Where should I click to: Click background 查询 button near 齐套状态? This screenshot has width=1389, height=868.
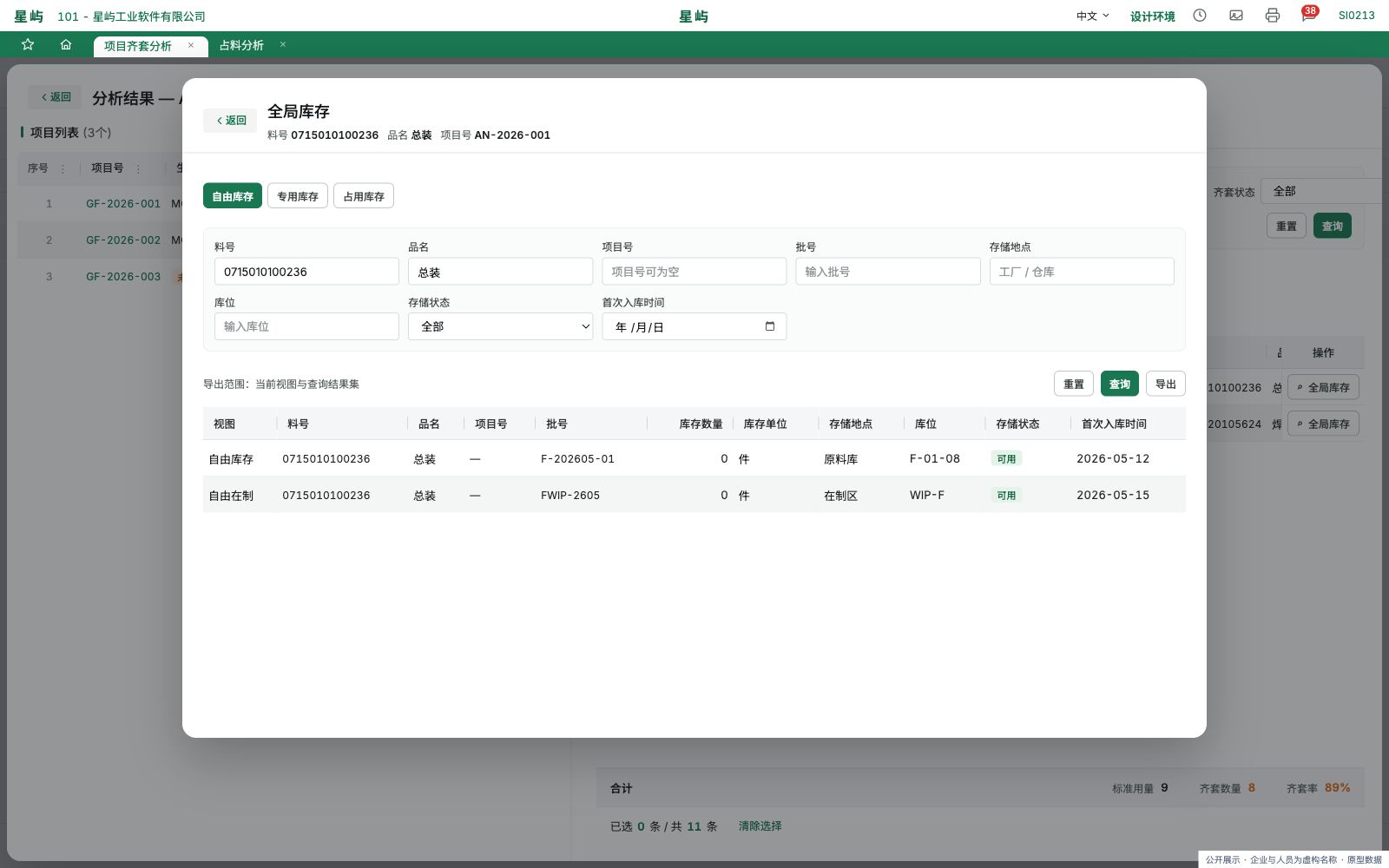pyautogui.click(x=1332, y=226)
